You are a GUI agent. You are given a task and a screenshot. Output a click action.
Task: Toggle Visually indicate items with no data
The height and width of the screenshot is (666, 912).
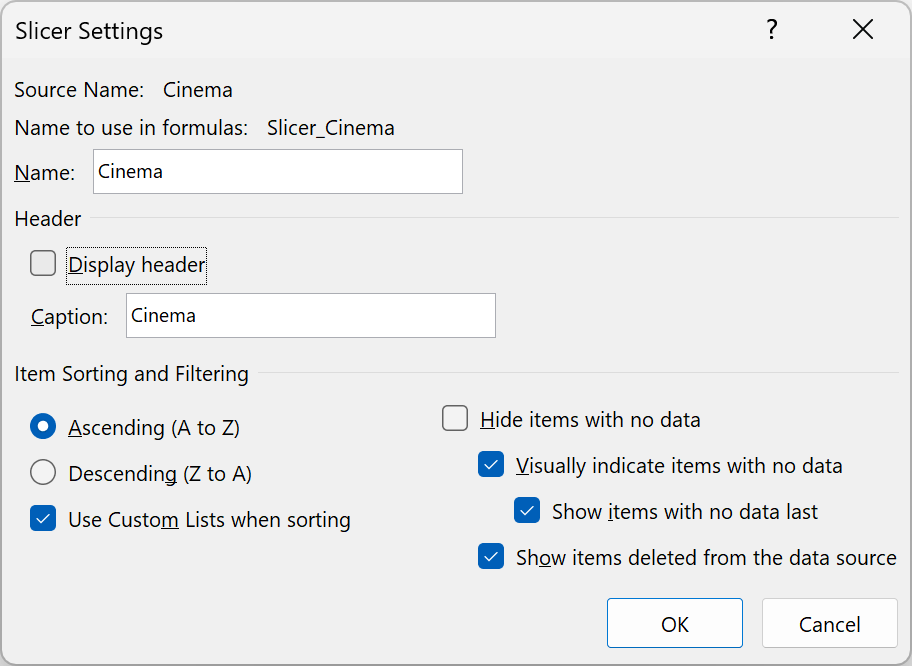491,464
